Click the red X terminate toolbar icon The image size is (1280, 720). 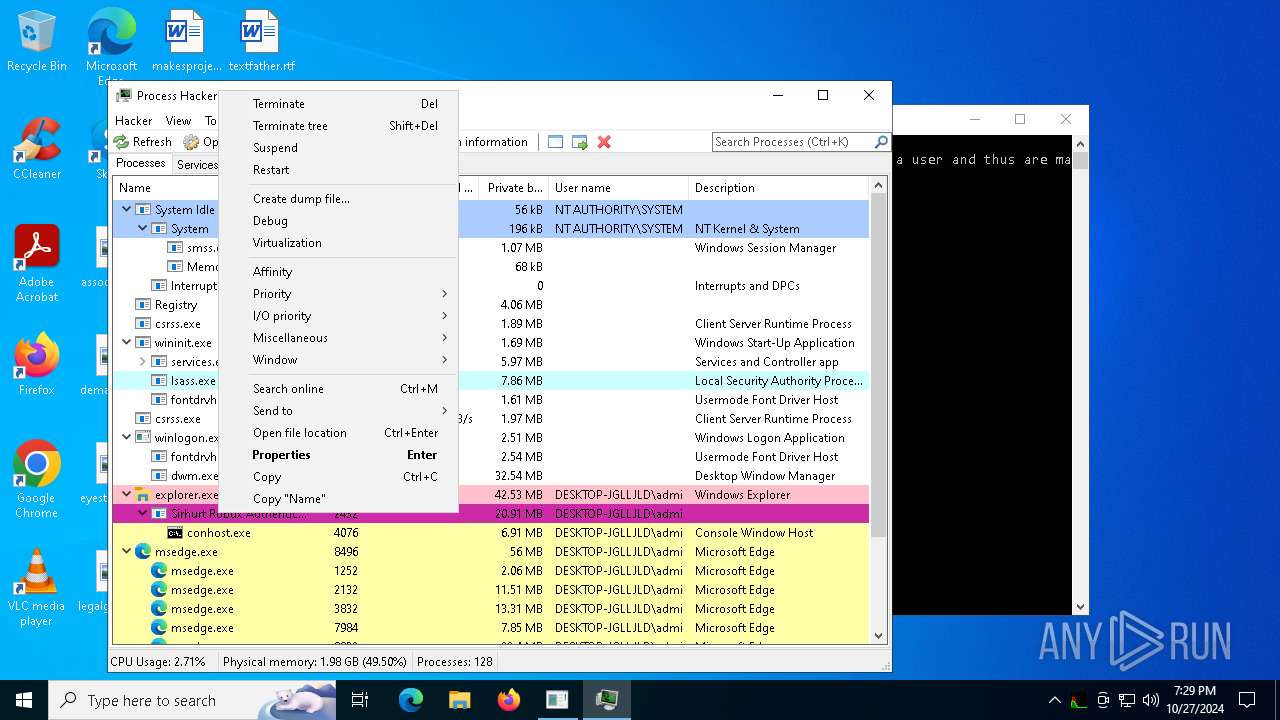tap(604, 142)
